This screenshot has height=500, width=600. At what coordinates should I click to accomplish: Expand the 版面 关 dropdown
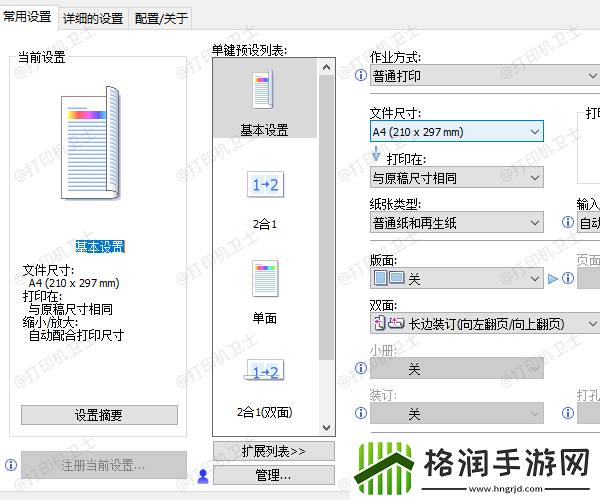(457, 278)
